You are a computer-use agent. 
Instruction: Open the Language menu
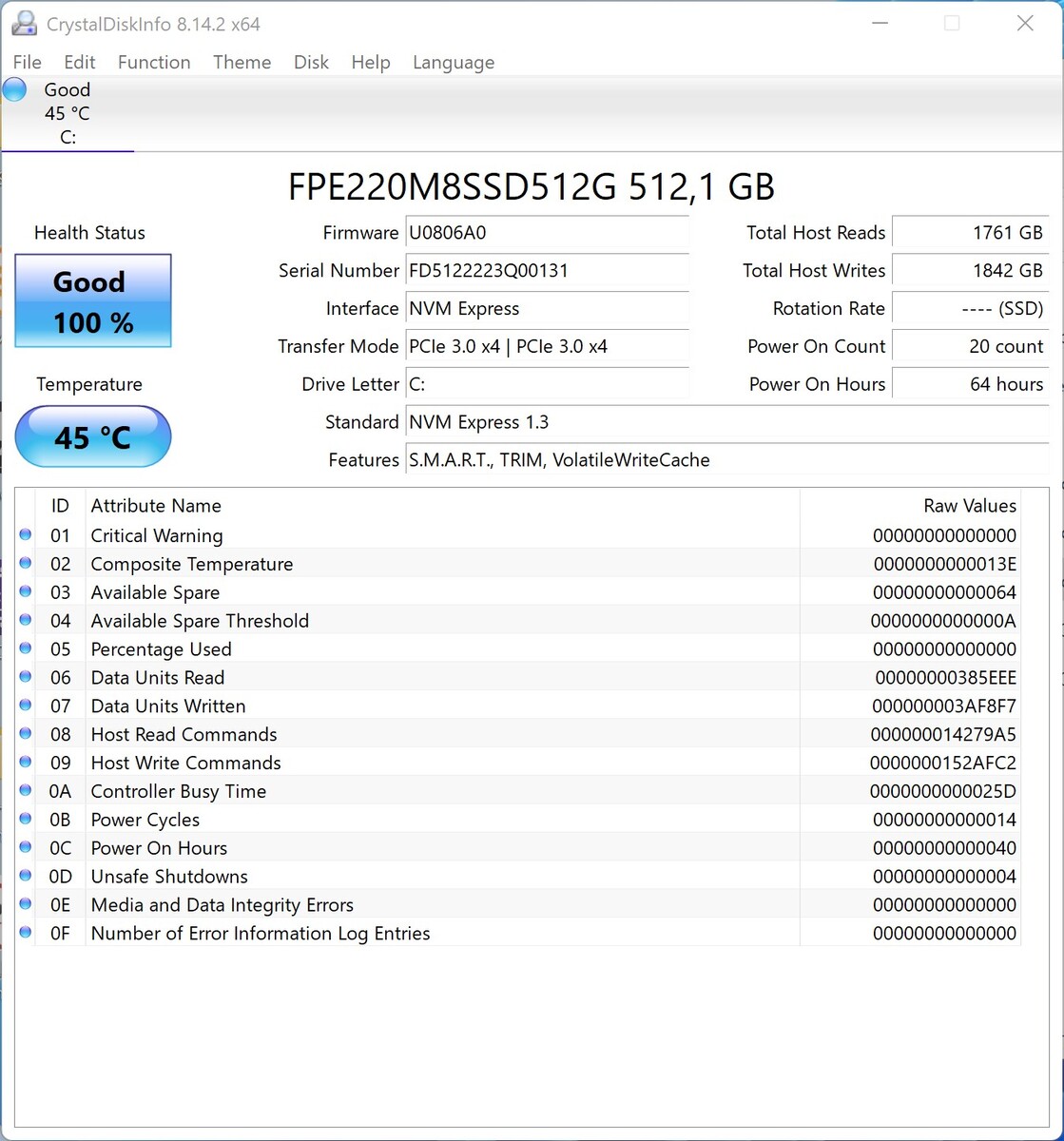(x=454, y=62)
